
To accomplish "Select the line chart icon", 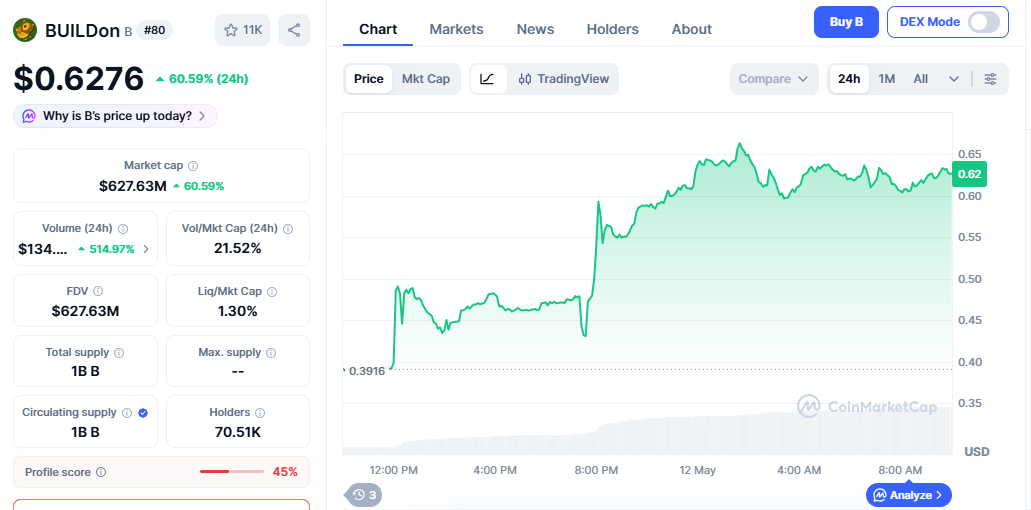I will pyautogui.click(x=488, y=79).
